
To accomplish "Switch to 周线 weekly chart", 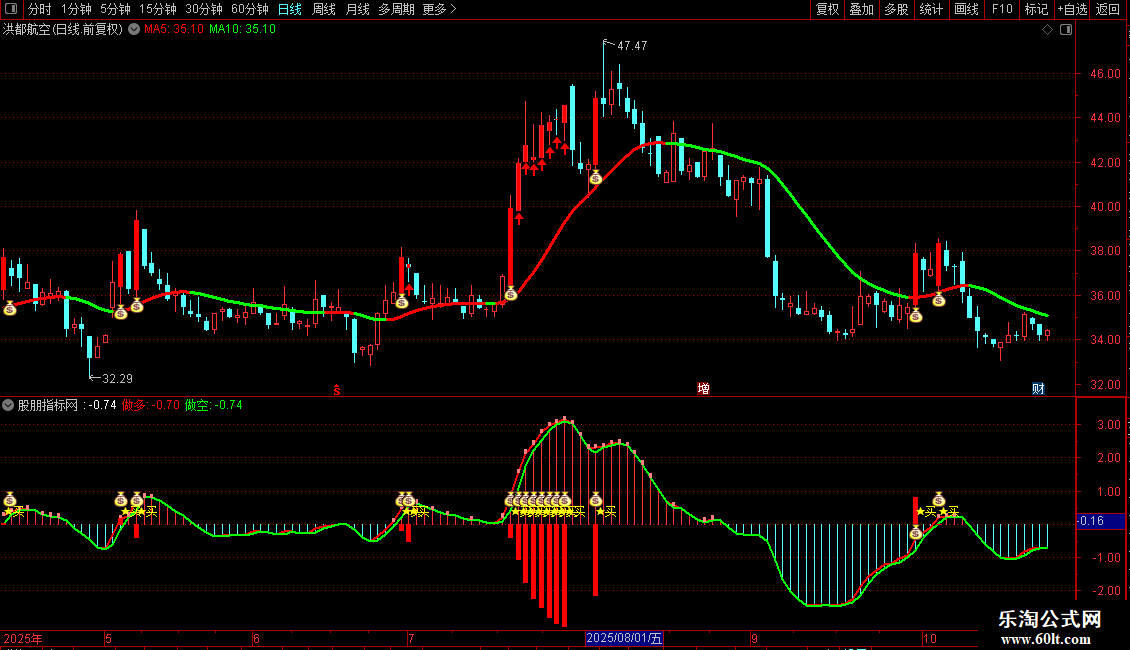I will coord(324,9).
